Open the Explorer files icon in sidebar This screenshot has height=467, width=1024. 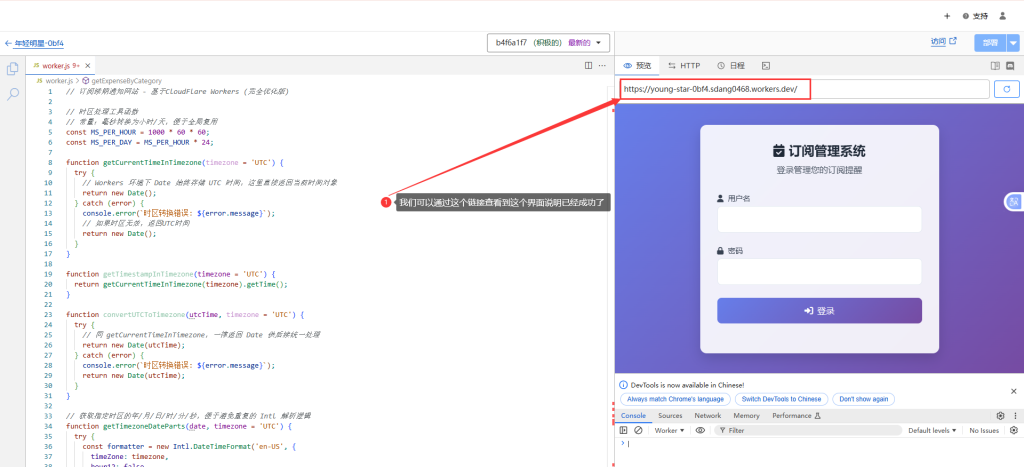pyautogui.click(x=13, y=68)
